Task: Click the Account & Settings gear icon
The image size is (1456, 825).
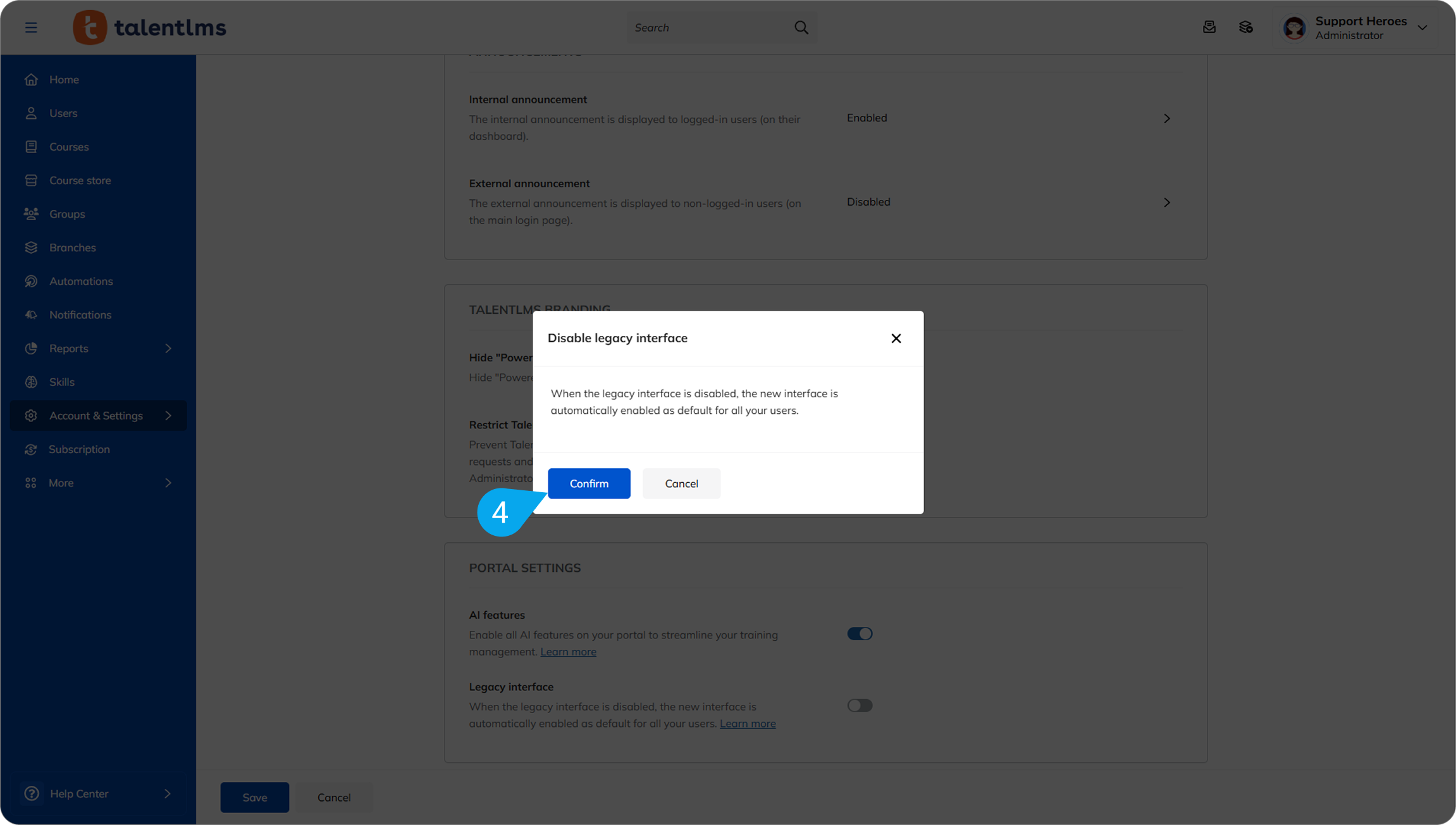Action: click(31, 416)
